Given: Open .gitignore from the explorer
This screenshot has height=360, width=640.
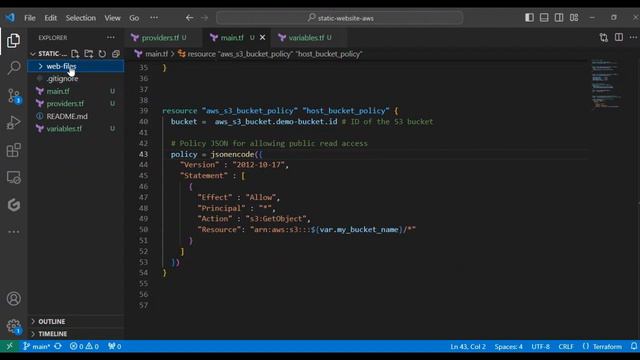Looking at the screenshot, I should (76, 78).
